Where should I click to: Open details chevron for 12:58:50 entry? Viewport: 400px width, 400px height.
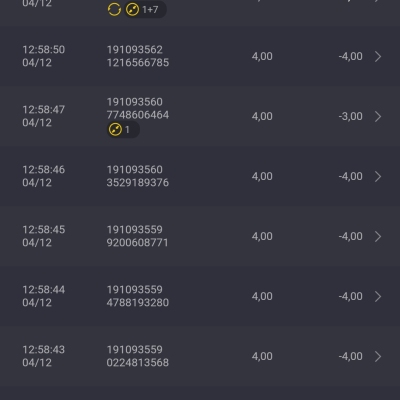(x=378, y=56)
